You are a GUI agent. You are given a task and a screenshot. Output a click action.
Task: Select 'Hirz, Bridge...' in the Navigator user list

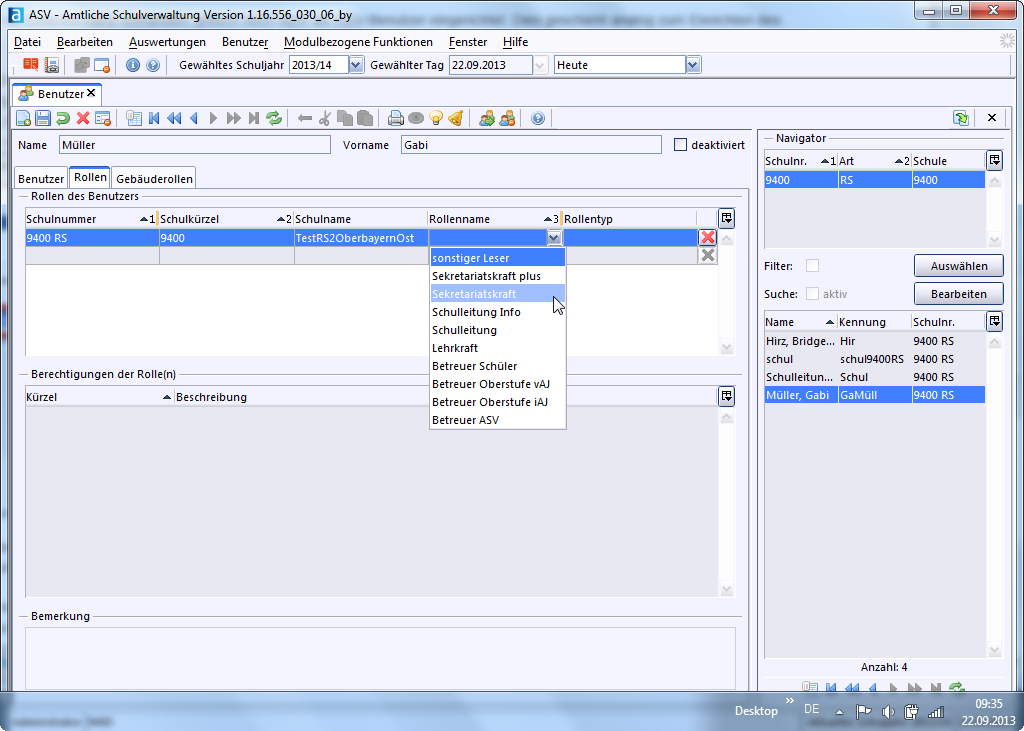[874, 341]
